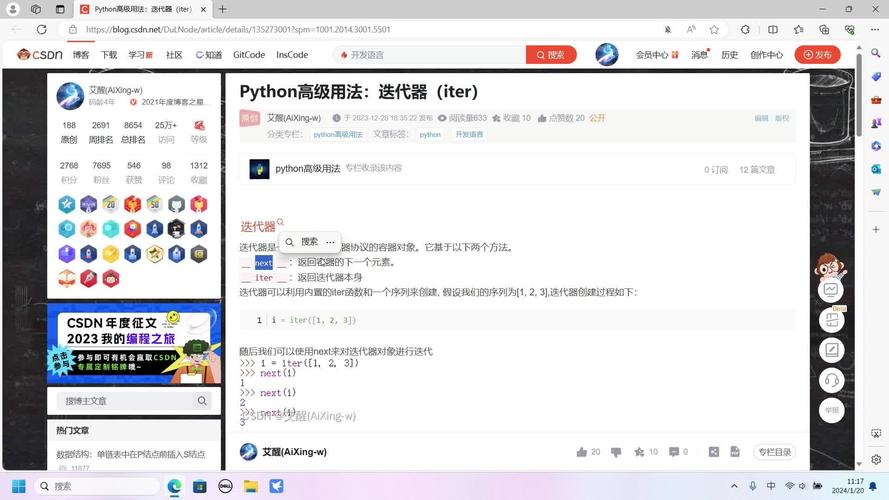Click the thumbs-down dislike icon
The height and width of the screenshot is (500, 889).
coord(616,452)
